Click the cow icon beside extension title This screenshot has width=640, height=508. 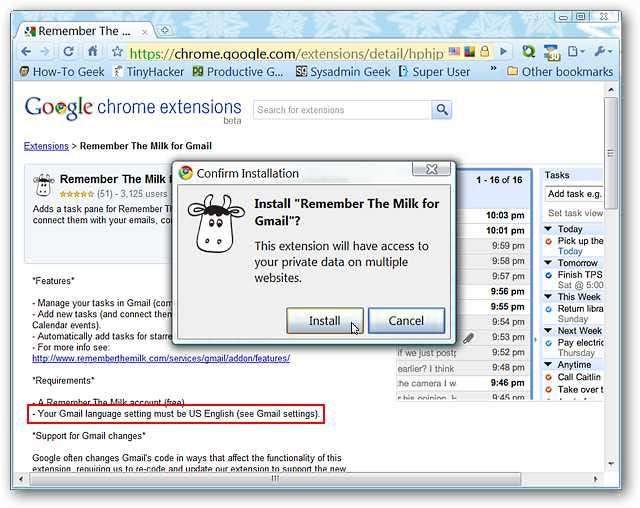[x=44, y=185]
